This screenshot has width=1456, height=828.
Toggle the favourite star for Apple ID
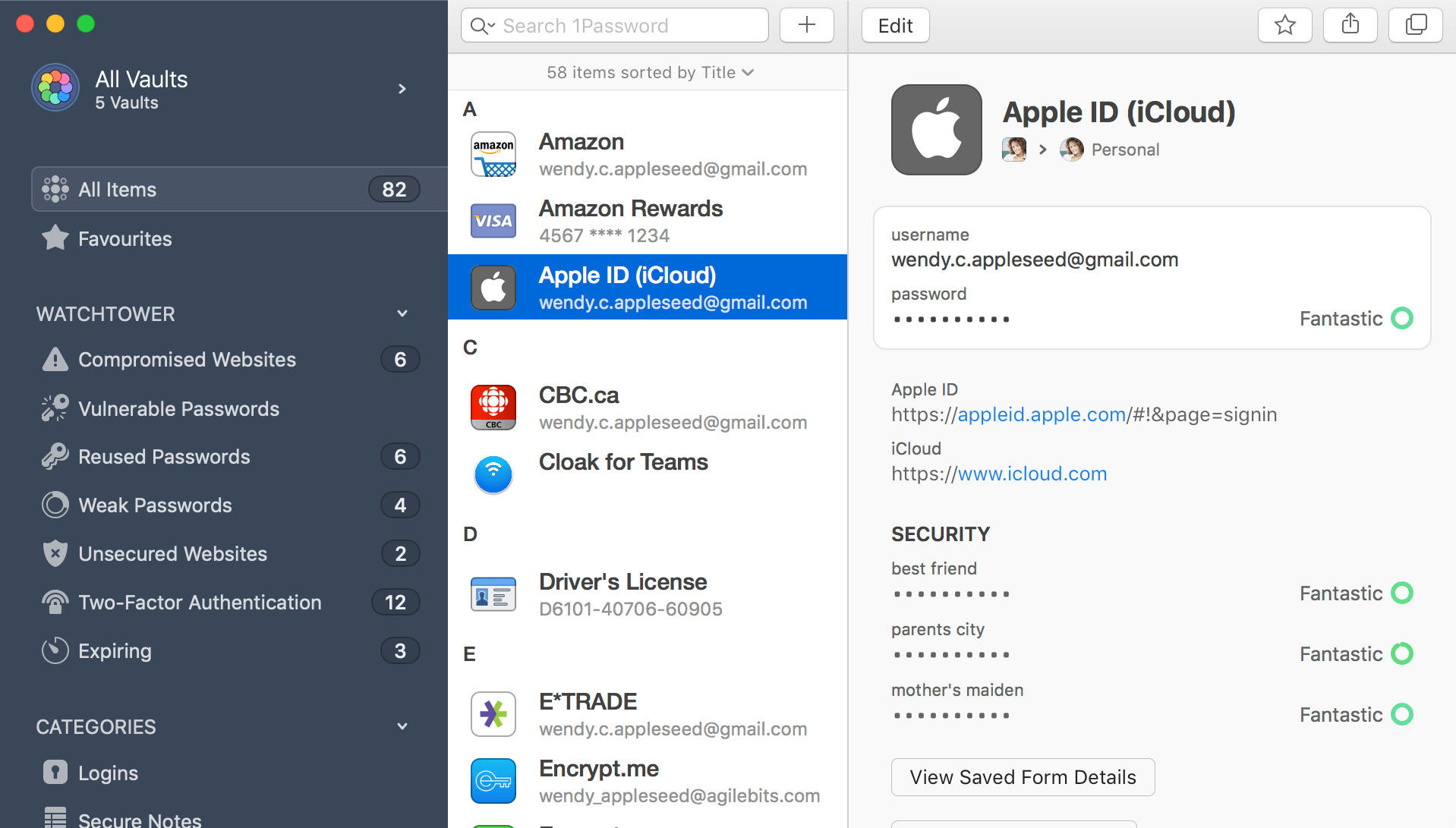pyautogui.click(x=1284, y=24)
